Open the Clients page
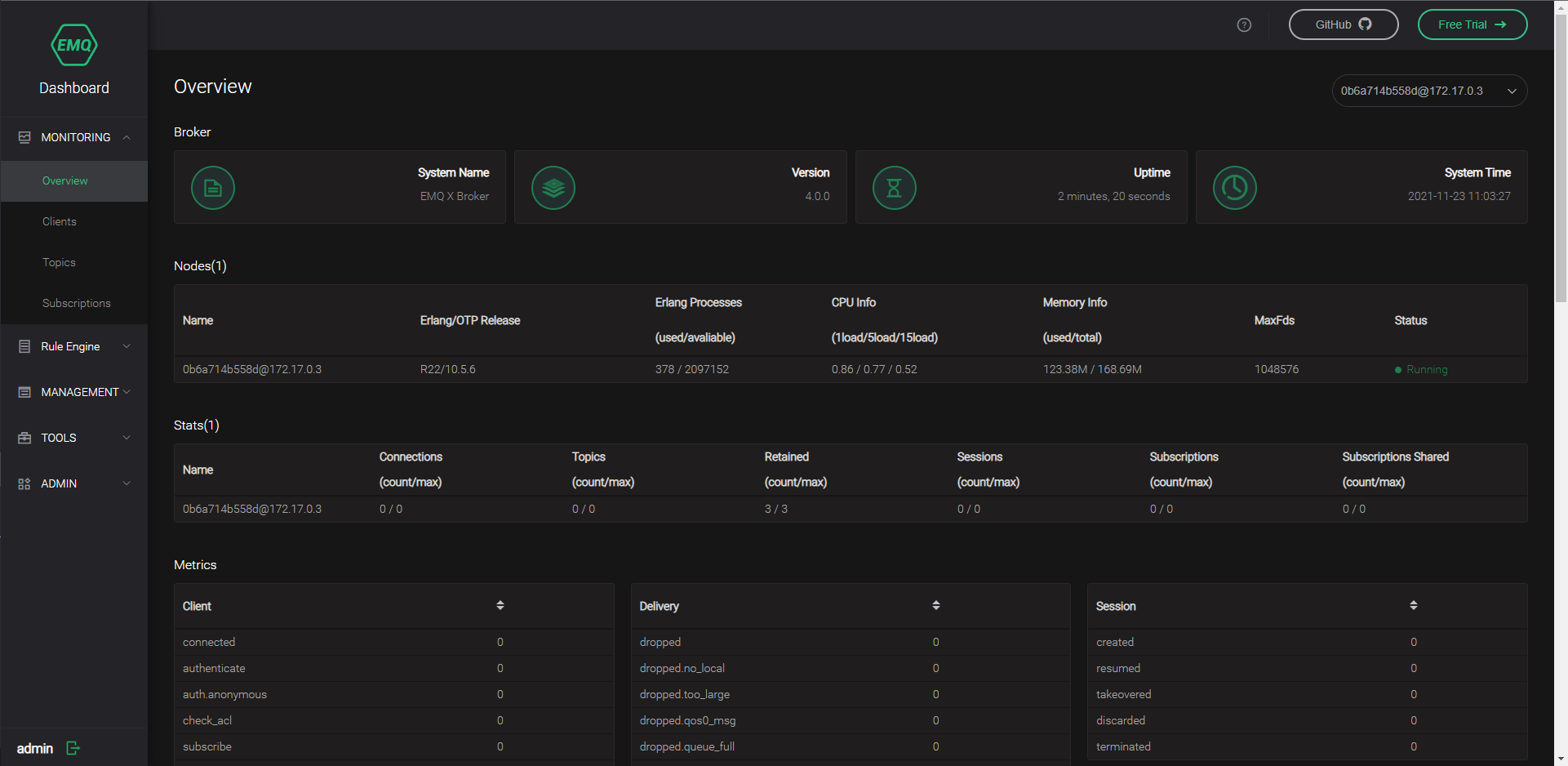Image resolution: width=1568 pixels, height=766 pixels. [x=60, y=221]
